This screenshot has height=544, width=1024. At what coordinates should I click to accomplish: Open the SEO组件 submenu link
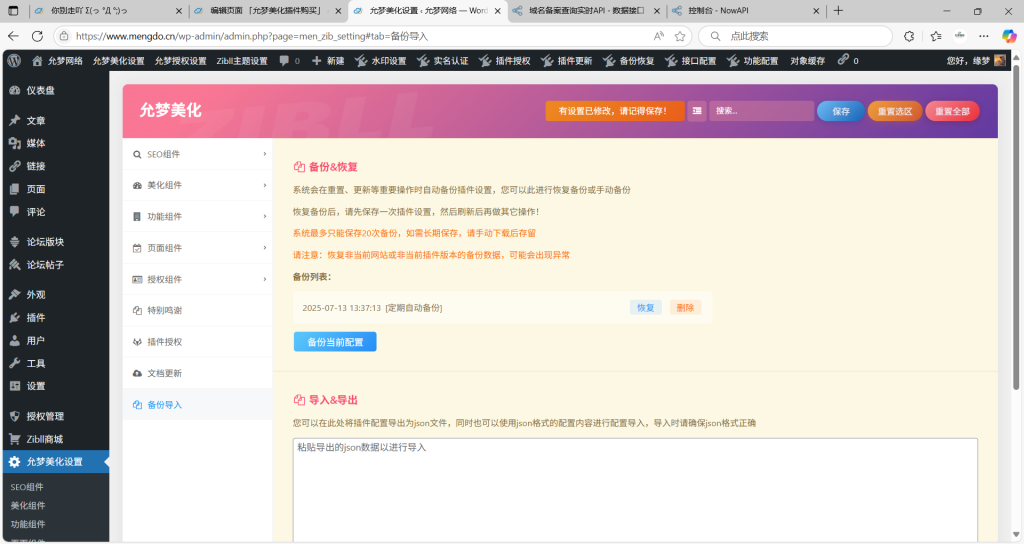point(27,487)
